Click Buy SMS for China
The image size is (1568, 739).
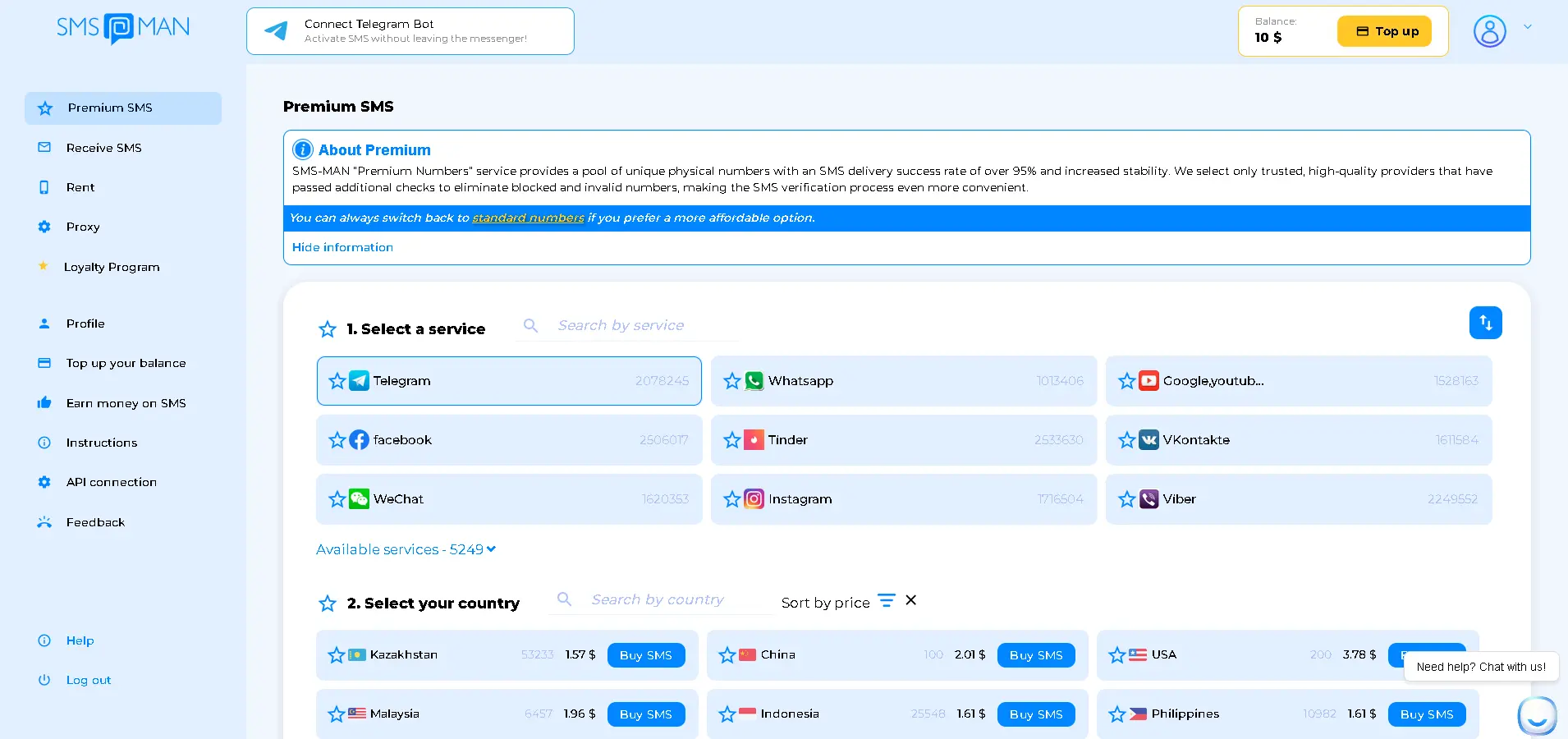(1036, 655)
